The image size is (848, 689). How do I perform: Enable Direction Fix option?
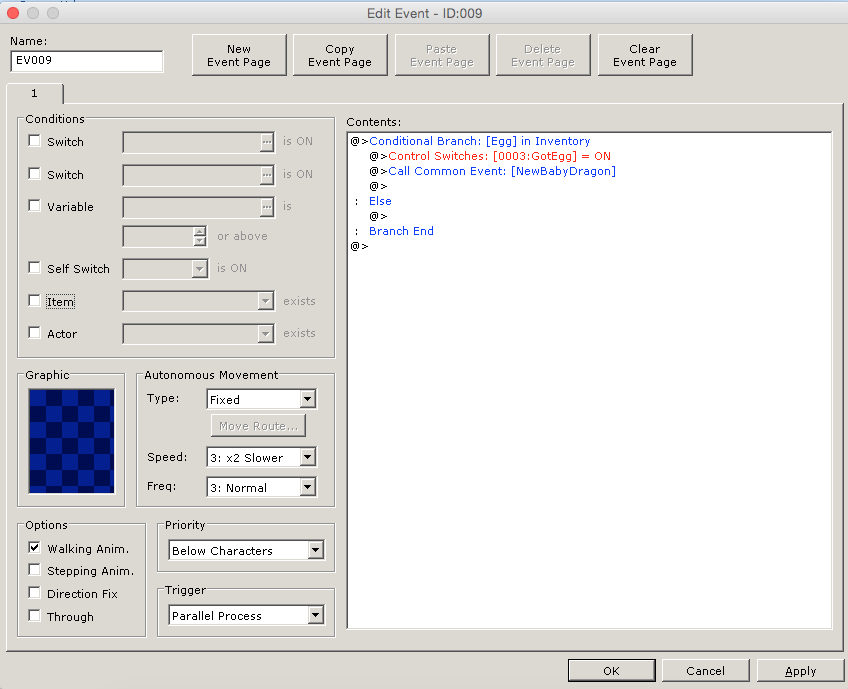[34, 593]
